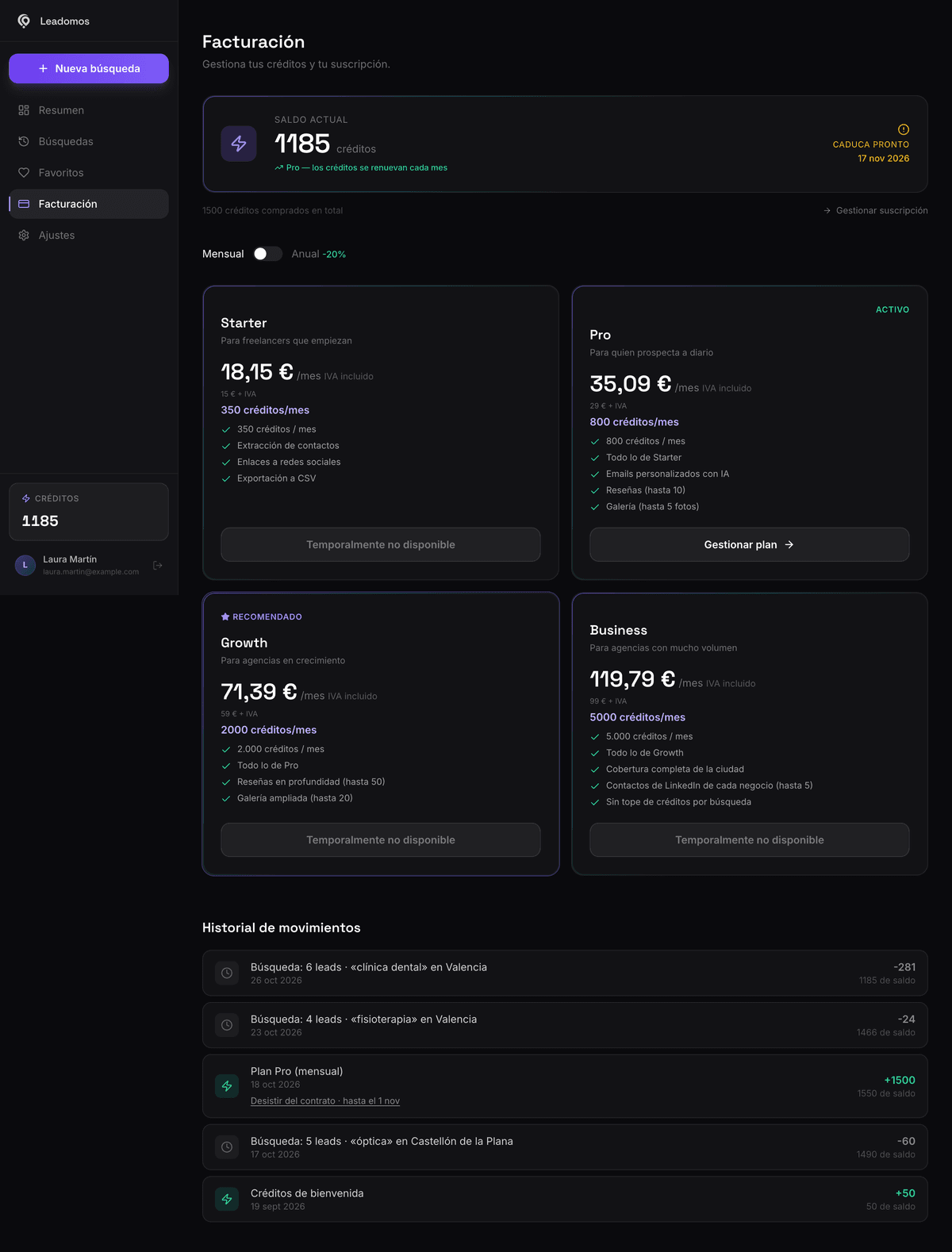This screenshot has height=1252, width=952.
Task: Click the "17 nov 2026" expiry date
Action: pos(884,159)
